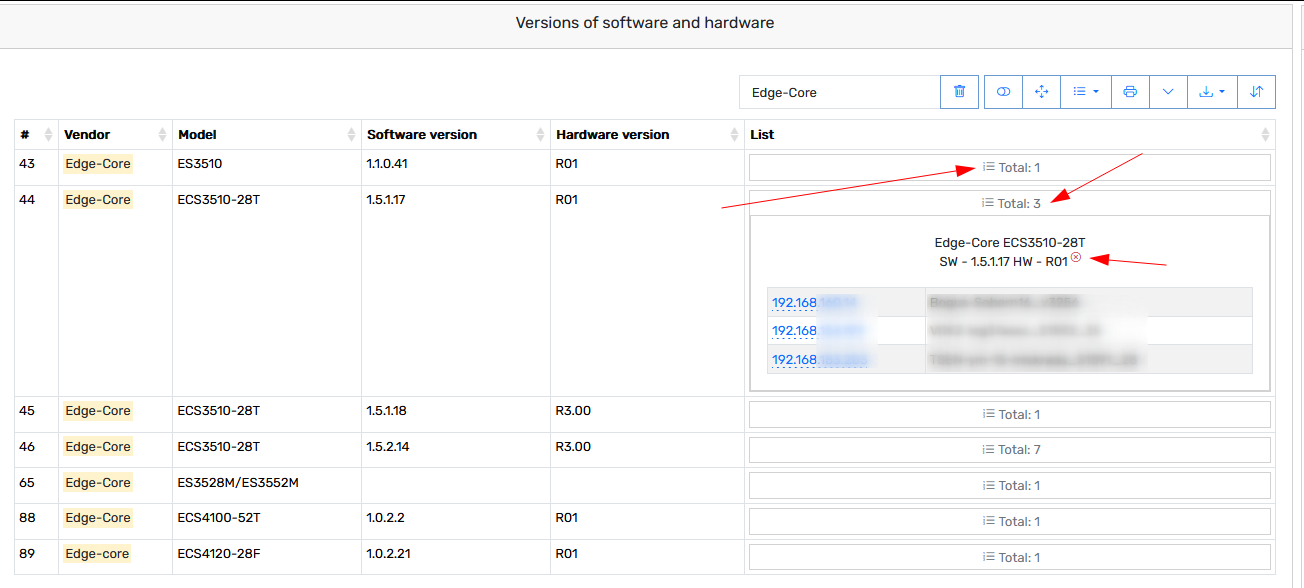Expand Total: 1 list for ECS4120-28F
Viewport: 1304px width, 588px height.
[x=1010, y=558]
